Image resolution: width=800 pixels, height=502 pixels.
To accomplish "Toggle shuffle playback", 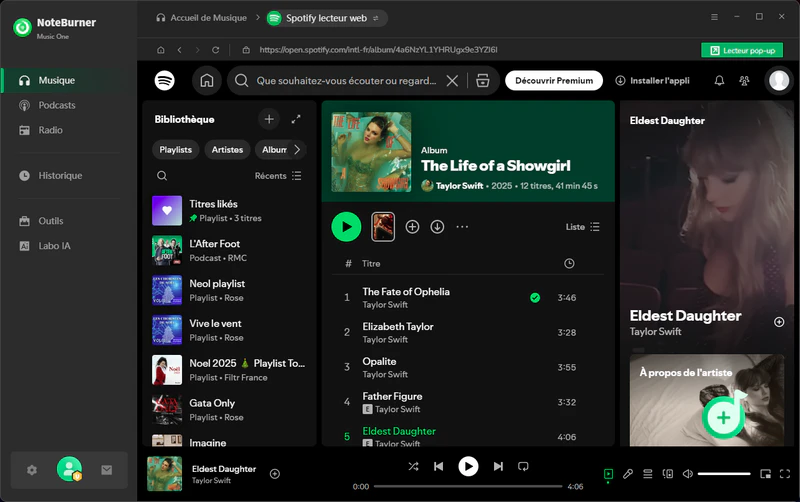I will (x=413, y=466).
